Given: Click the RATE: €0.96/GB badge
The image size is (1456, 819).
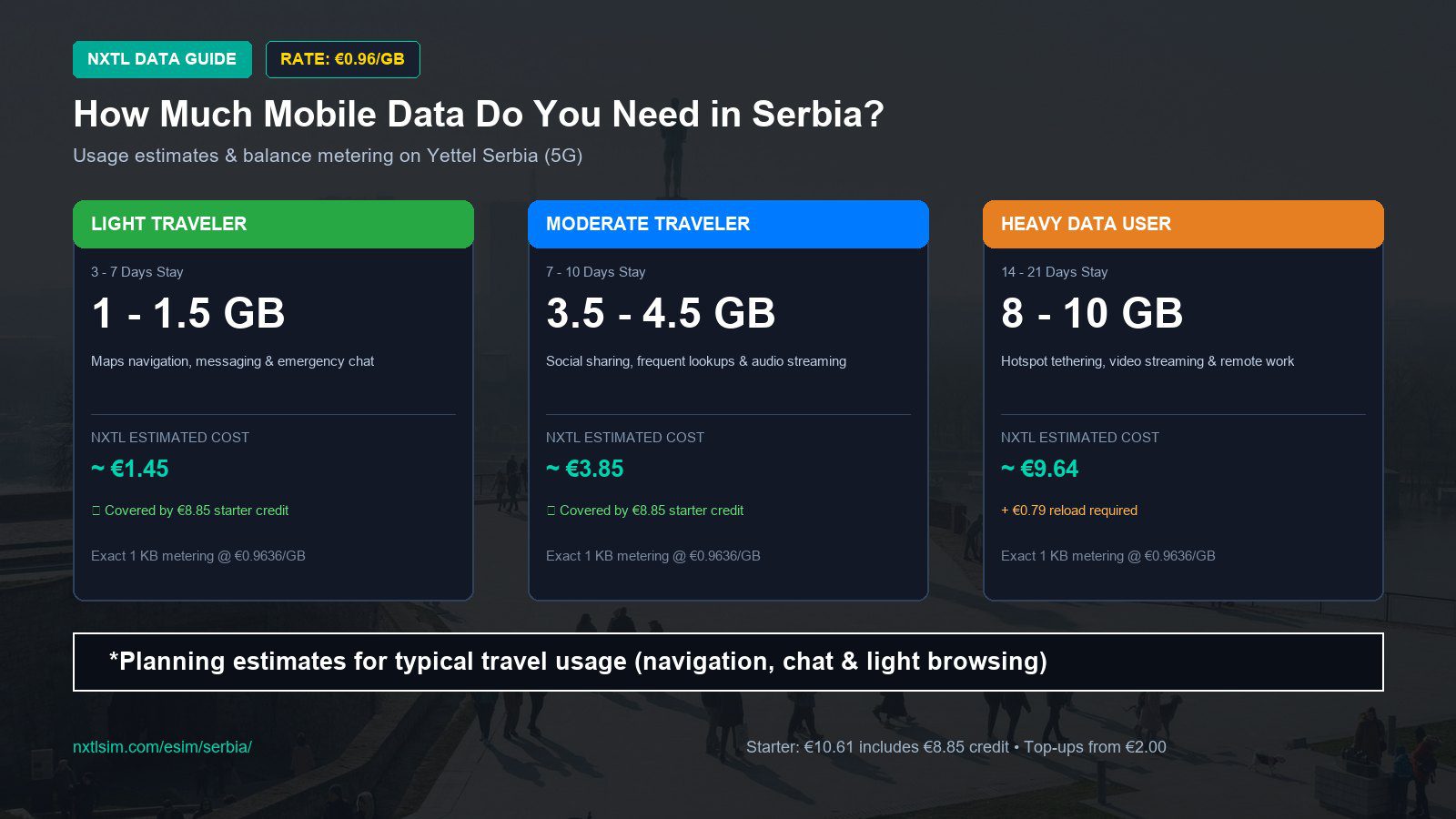Looking at the screenshot, I should (x=342, y=59).
